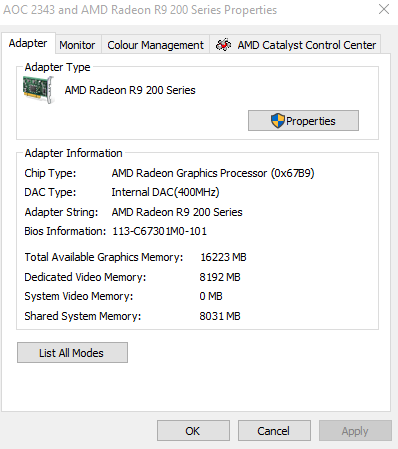
Task: Click the Dedicated Video Memory value
Action: pos(220,277)
